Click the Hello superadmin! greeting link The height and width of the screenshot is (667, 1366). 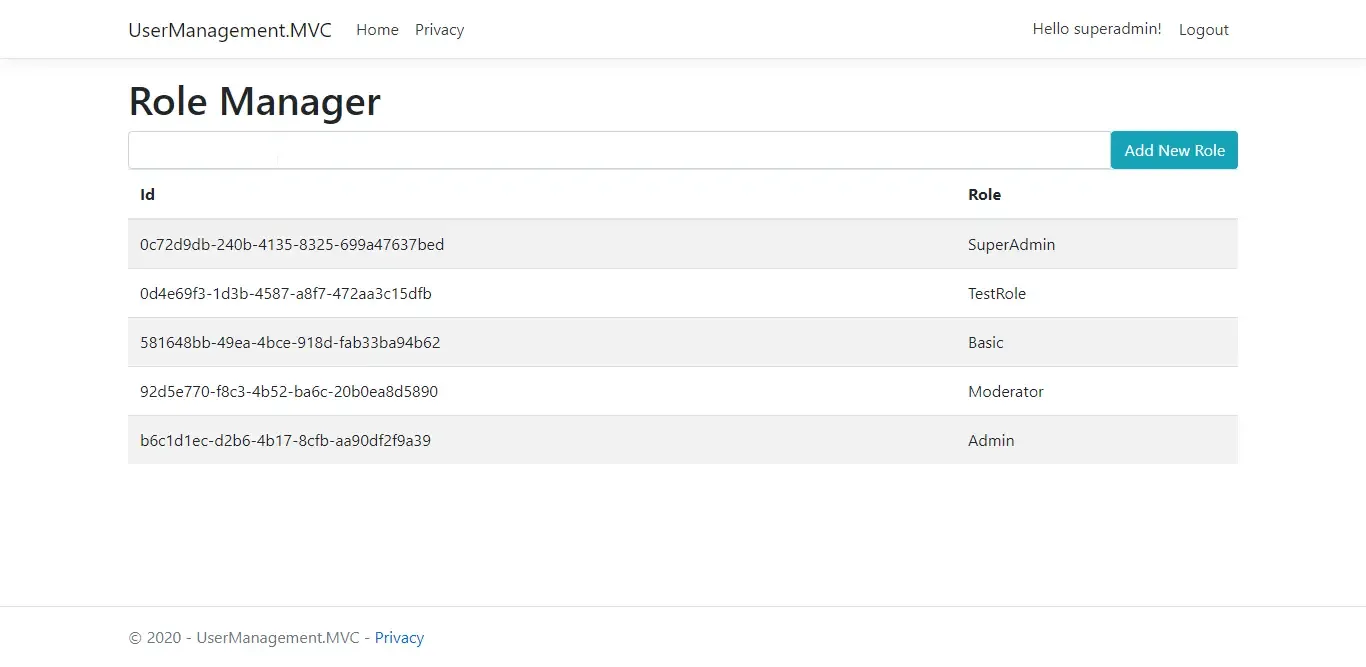click(x=1097, y=29)
